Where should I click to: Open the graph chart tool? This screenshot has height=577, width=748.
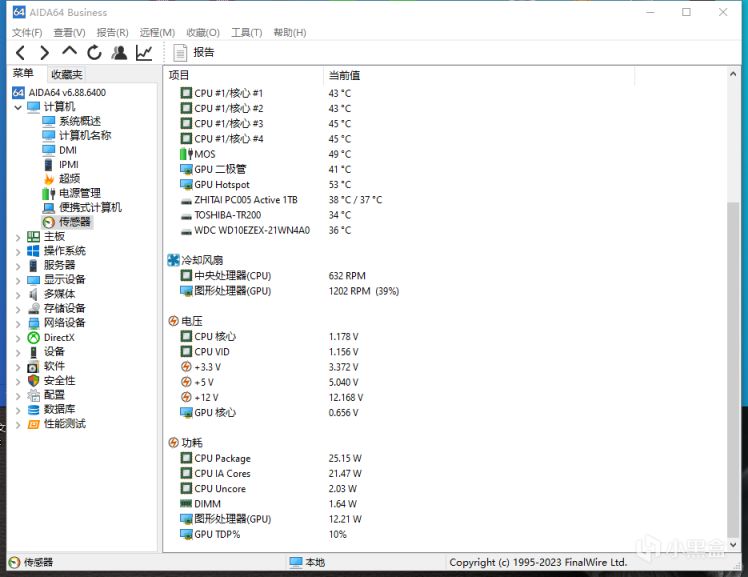click(x=144, y=52)
